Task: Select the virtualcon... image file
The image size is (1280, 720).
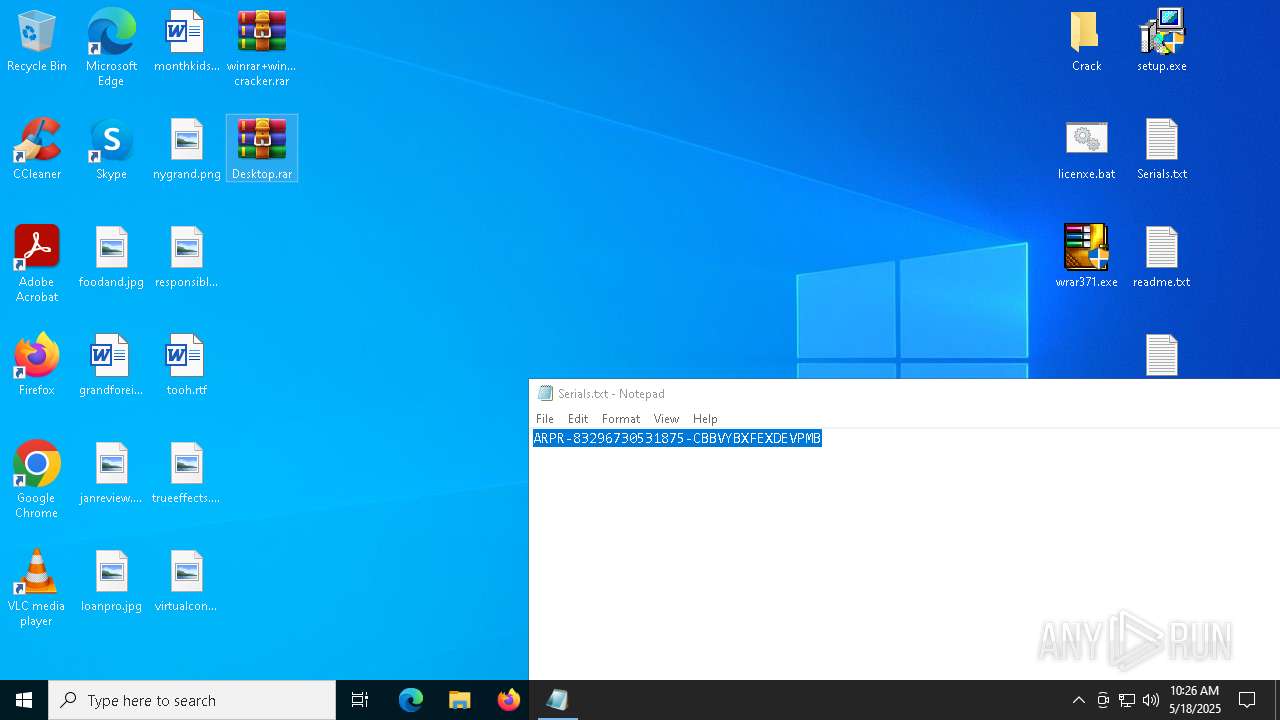Action: pos(186,582)
